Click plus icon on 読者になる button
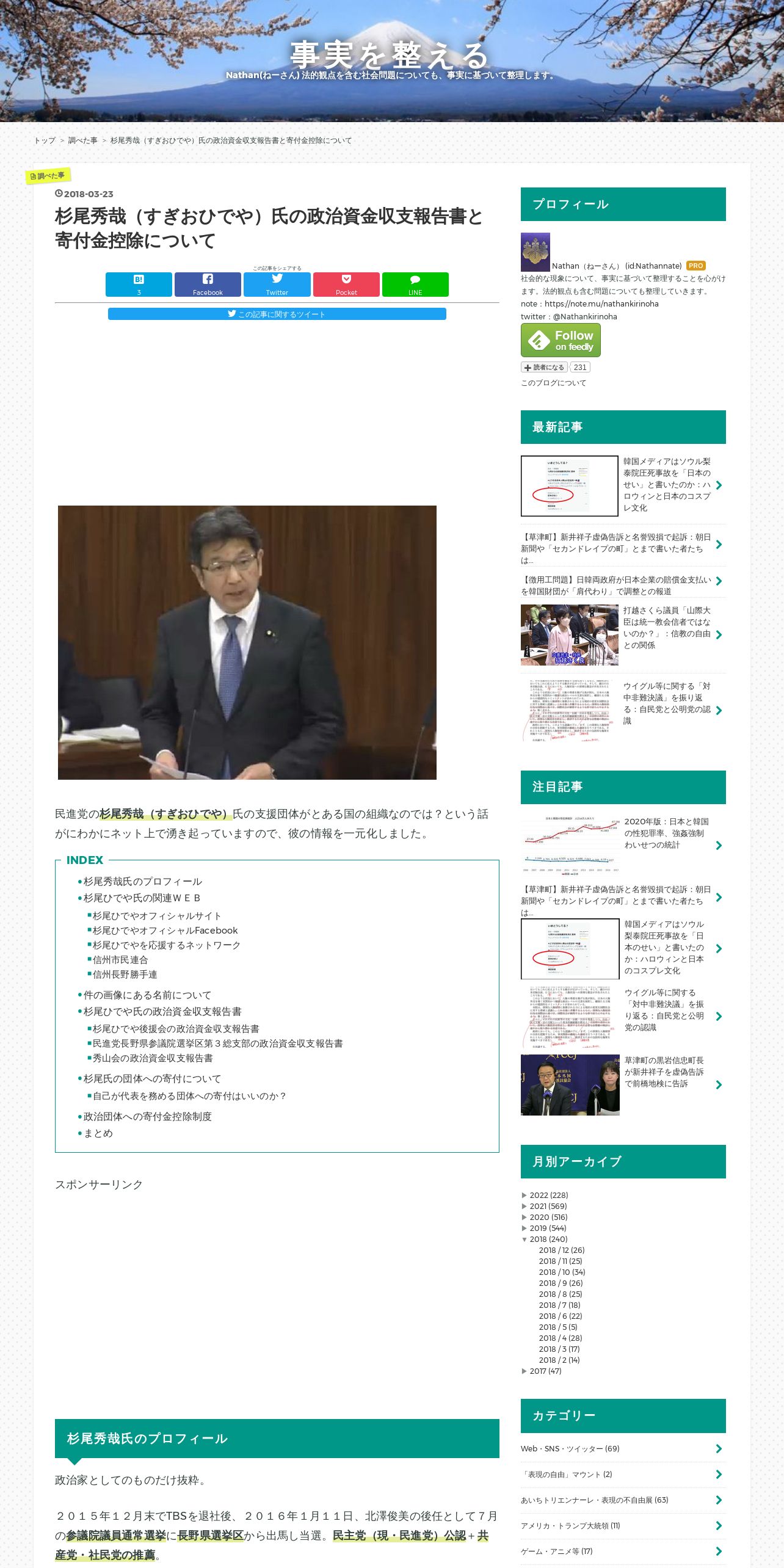 [x=528, y=368]
